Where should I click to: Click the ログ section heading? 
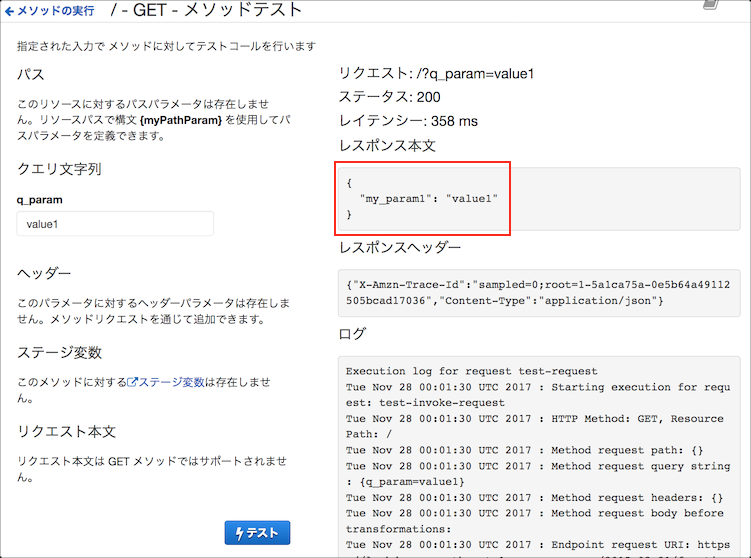click(x=352, y=333)
